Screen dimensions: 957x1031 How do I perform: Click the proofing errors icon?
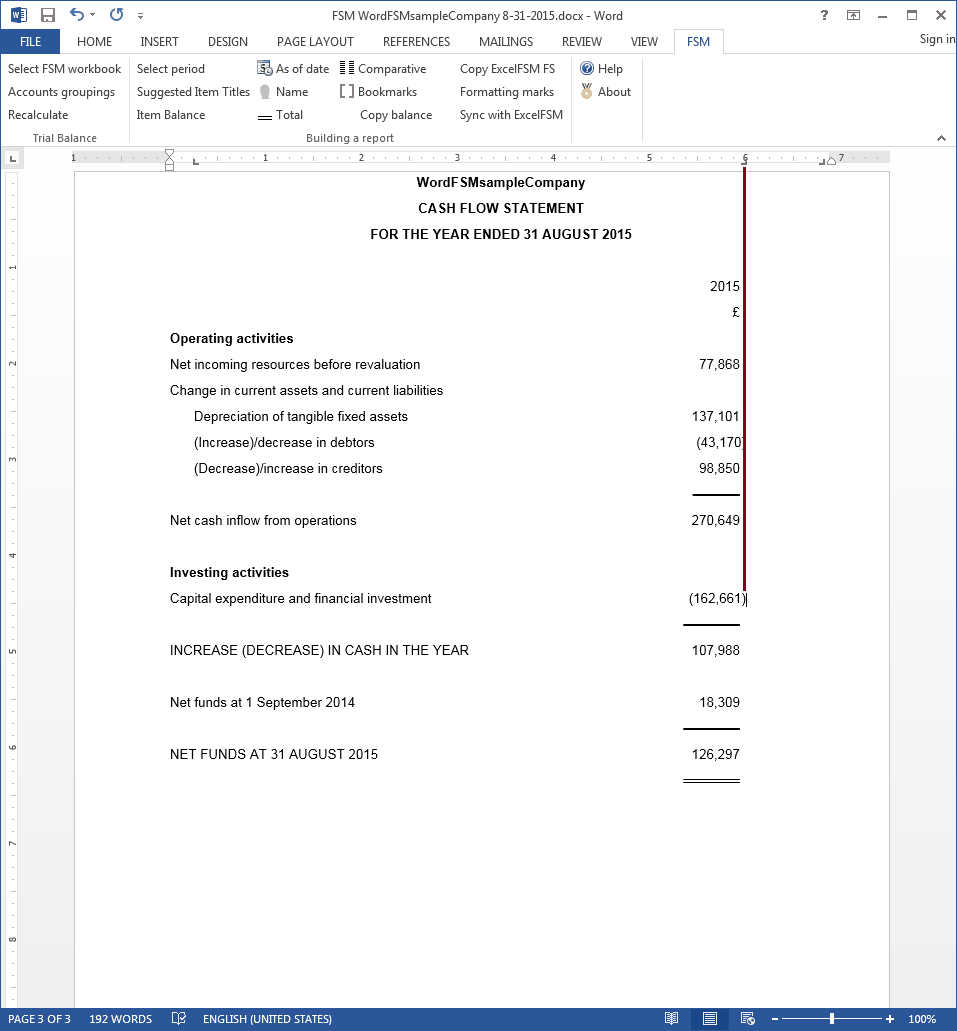pyautogui.click(x=178, y=1019)
